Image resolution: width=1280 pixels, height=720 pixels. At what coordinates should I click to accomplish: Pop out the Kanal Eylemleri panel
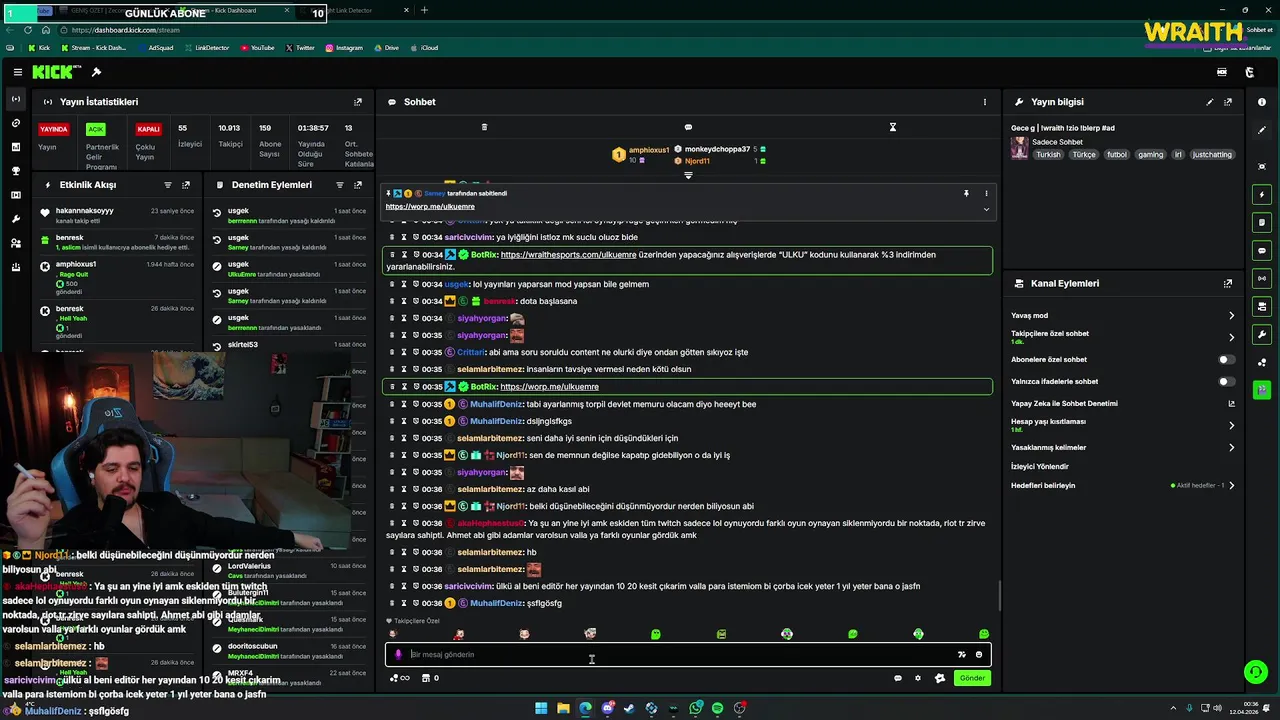[x=1228, y=284]
